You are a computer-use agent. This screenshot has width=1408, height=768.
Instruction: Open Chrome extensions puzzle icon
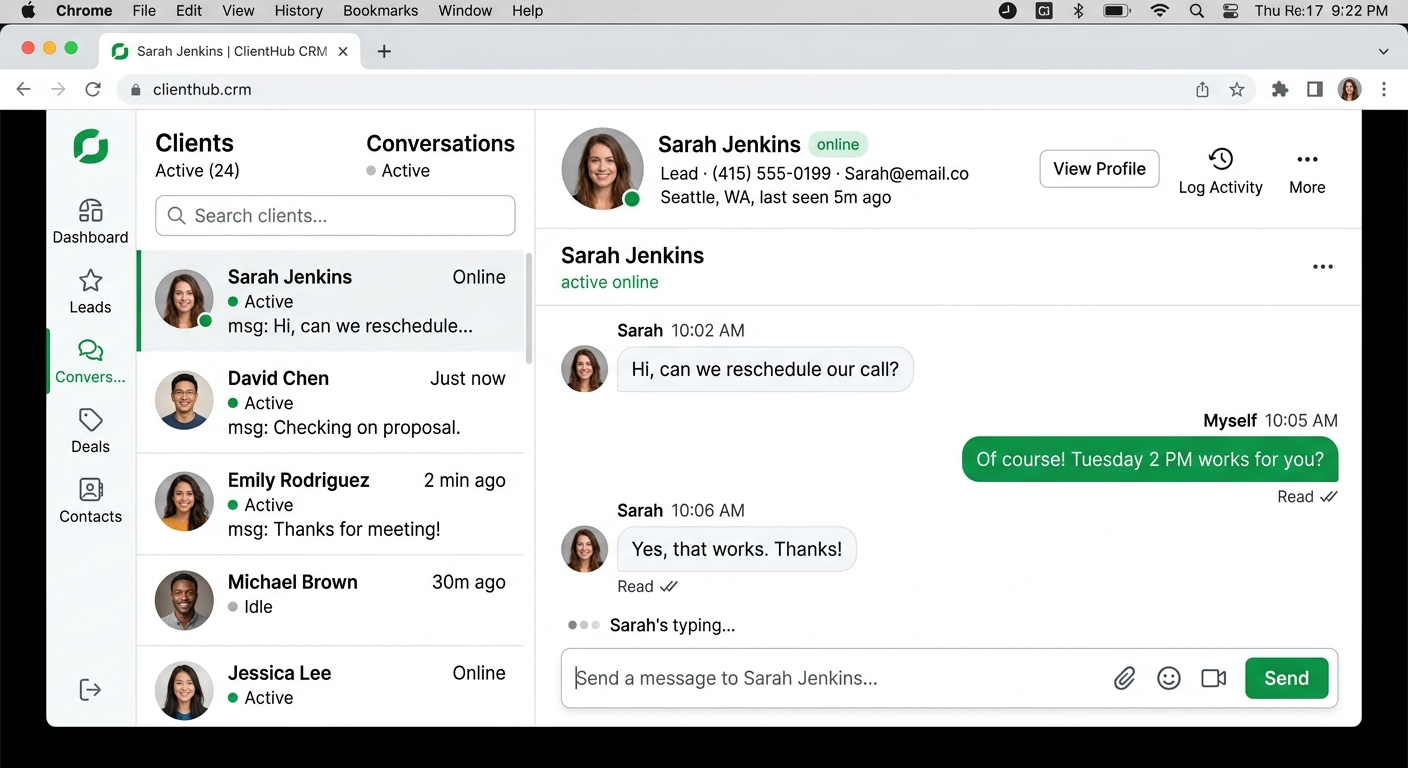(1280, 89)
